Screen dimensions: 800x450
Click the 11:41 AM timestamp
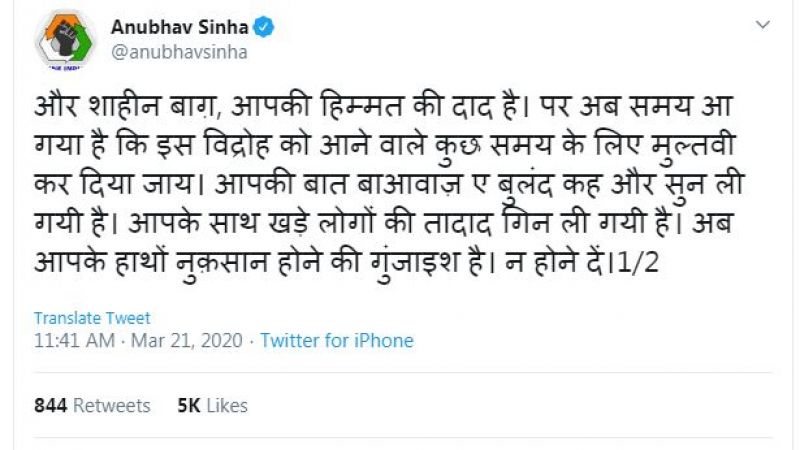coord(73,341)
